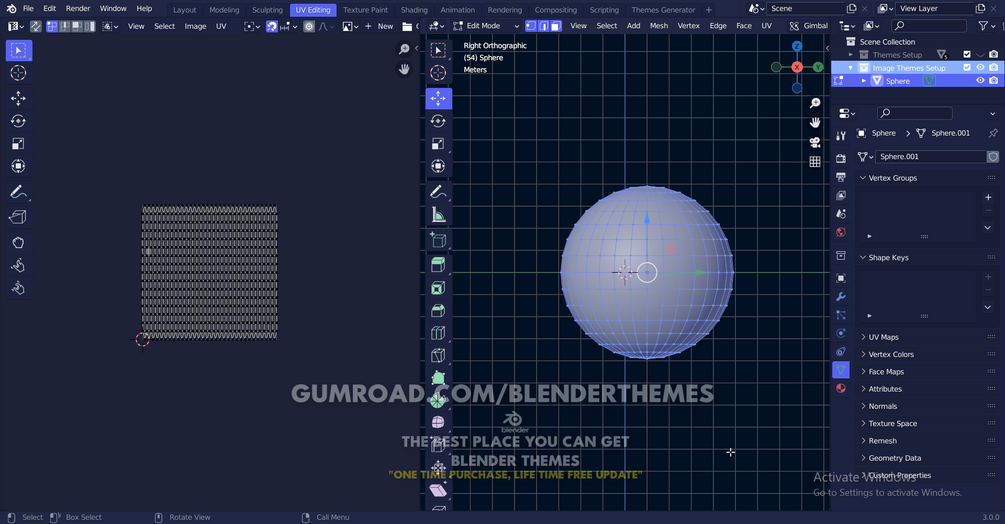Screen dimensions: 1005x524
Task: Hide Image Themes Setup collection with the eye icon
Action: pyautogui.click(x=980, y=67)
